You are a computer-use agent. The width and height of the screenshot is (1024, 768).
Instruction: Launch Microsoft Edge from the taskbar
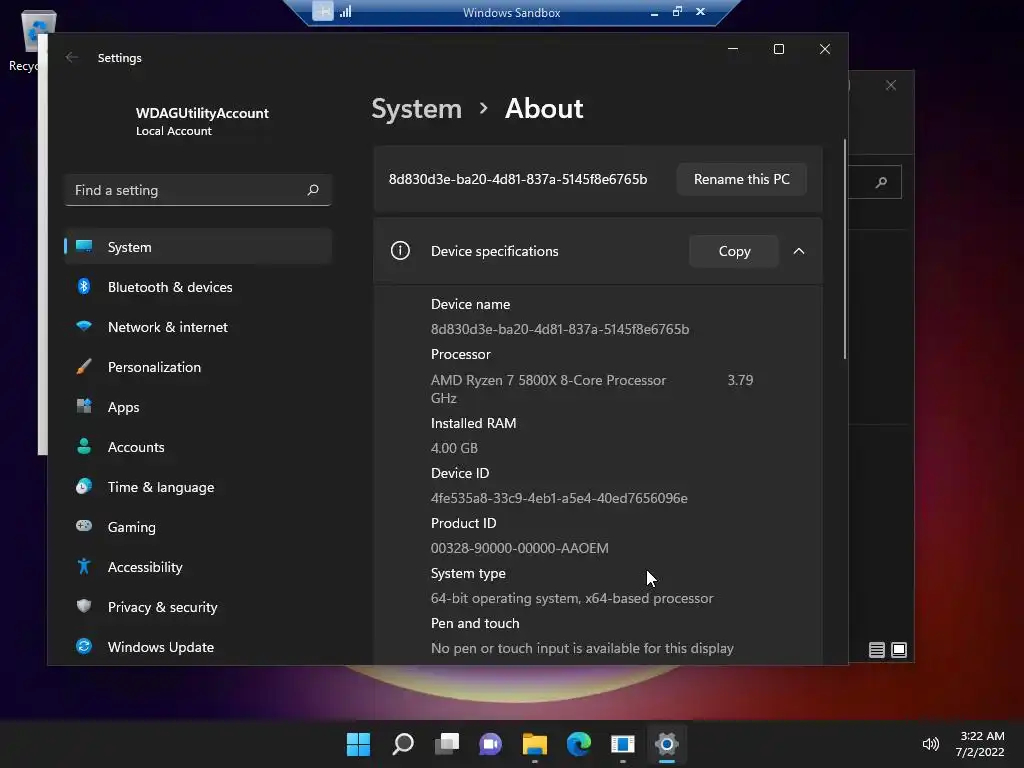click(579, 744)
